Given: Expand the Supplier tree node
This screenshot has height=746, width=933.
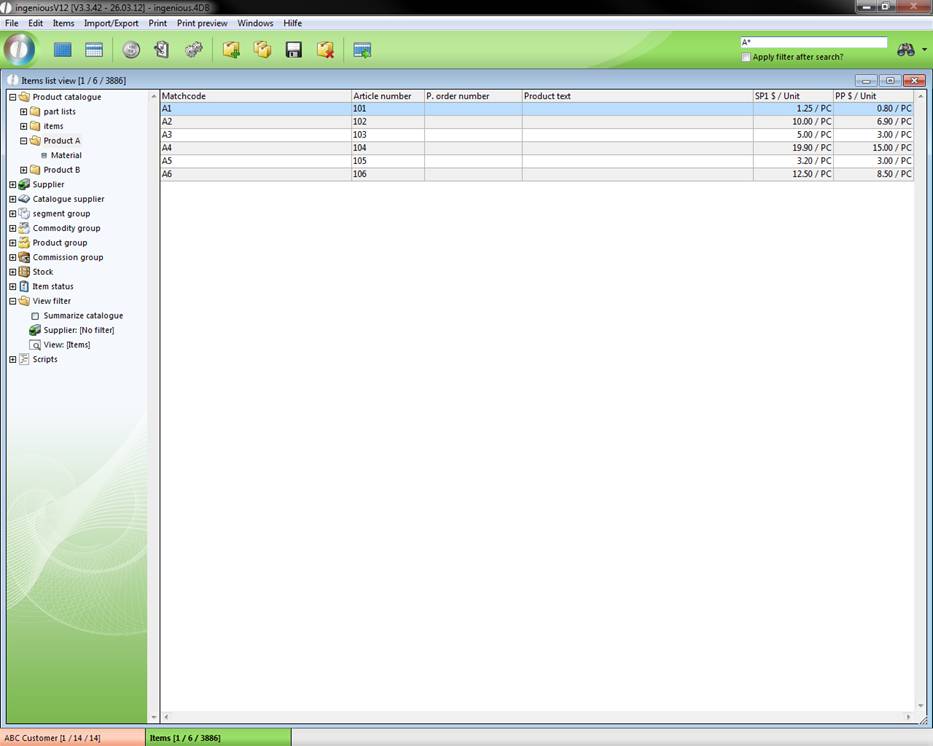Looking at the screenshot, I should [13, 185].
